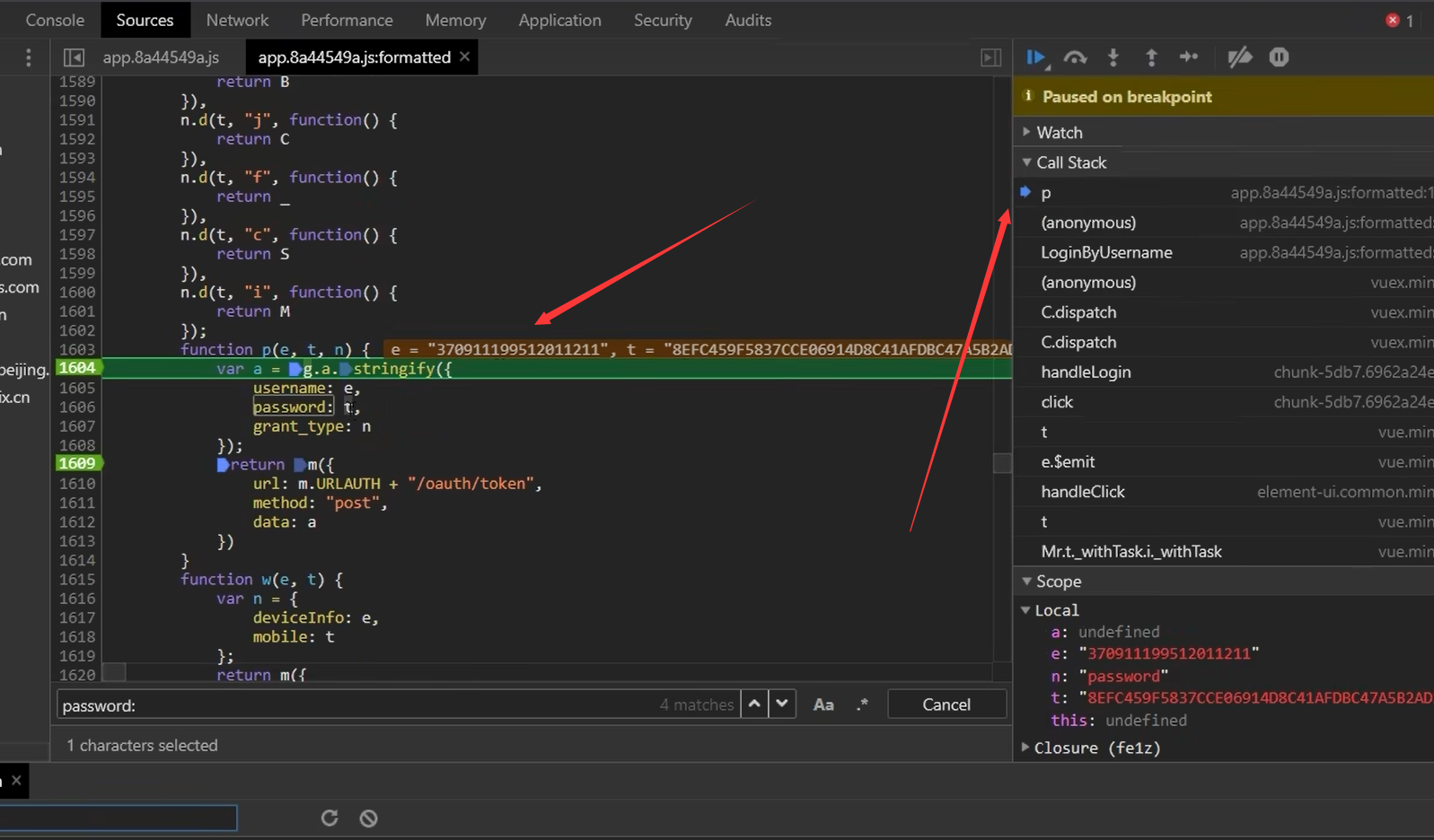Switch to the Console tab
The image size is (1434, 840).
click(55, 20)
